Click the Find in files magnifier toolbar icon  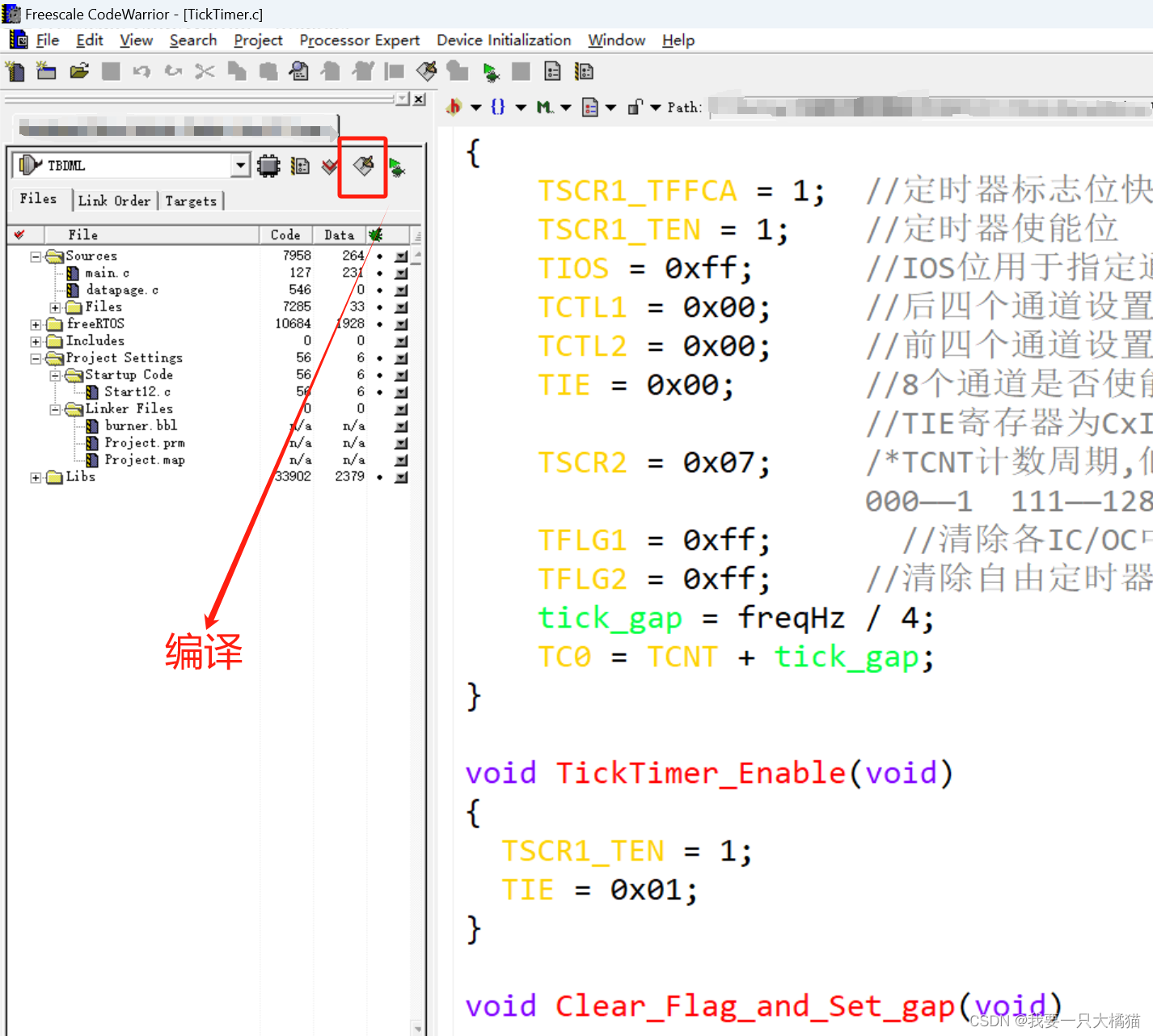[x=298, y=71]
